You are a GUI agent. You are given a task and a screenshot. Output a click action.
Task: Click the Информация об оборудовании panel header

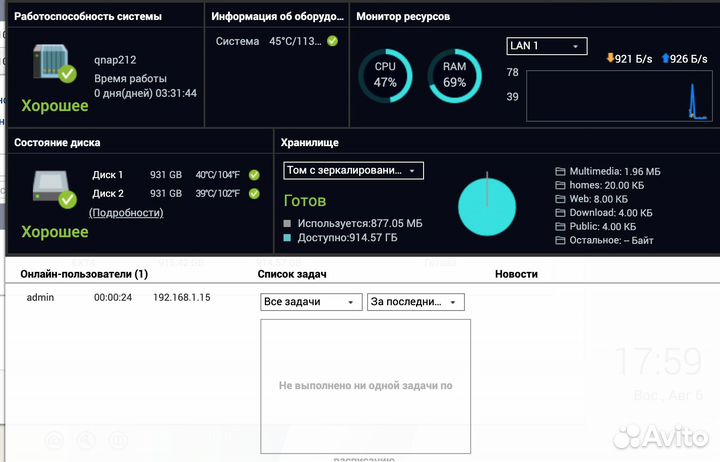(277, 17)
